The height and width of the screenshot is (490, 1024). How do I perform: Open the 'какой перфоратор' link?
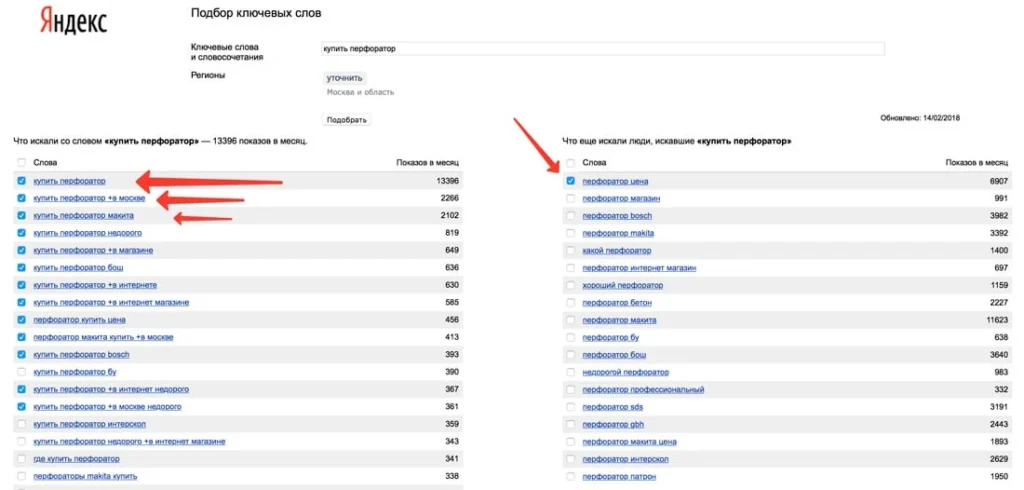pos(616,250)
